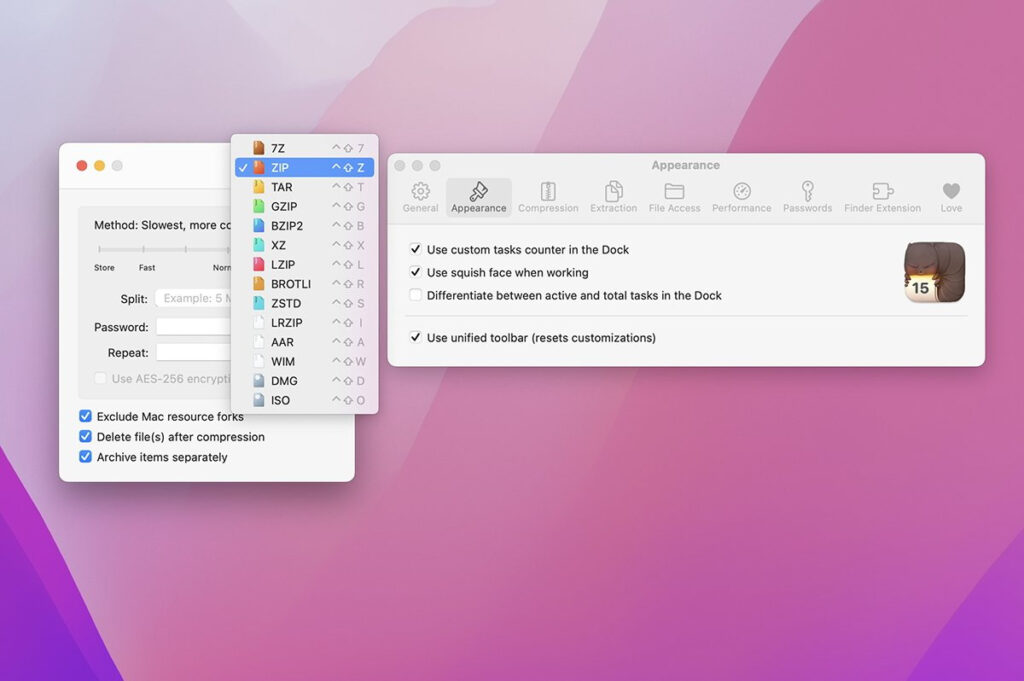Click the Password input field
Viewport: 1024px width, 681px height.
click(194, 327)
